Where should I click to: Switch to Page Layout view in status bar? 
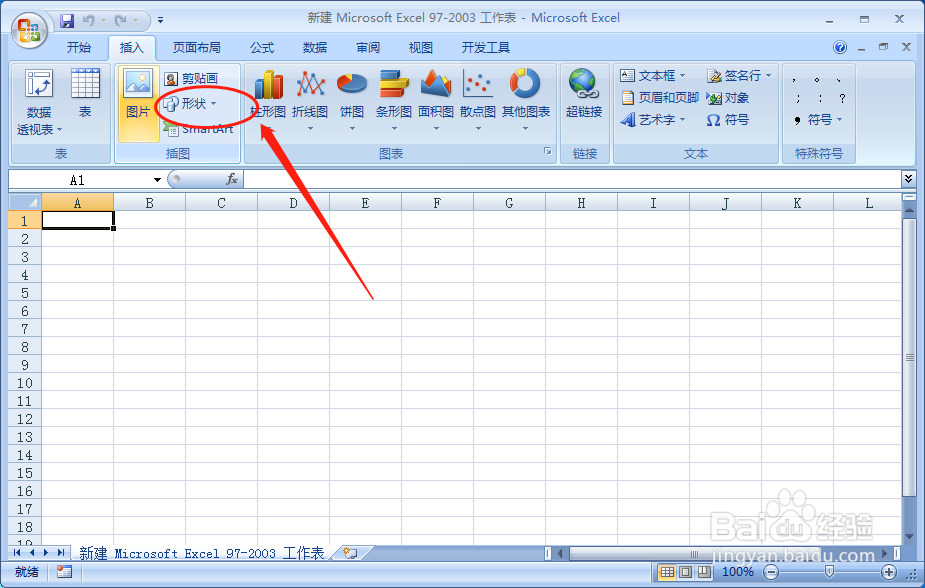685,571
